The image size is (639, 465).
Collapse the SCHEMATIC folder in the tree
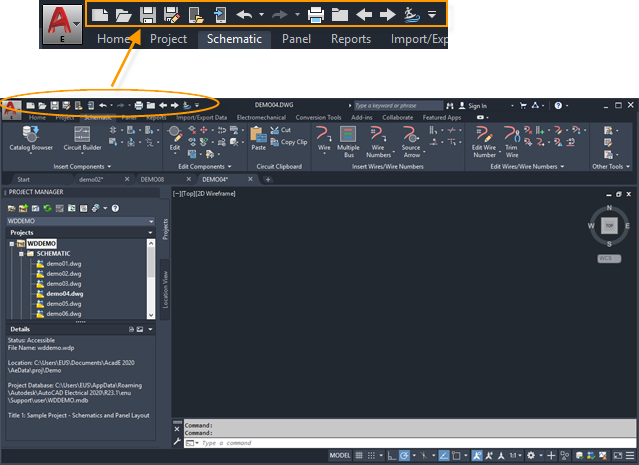click(x=21, y=253)
